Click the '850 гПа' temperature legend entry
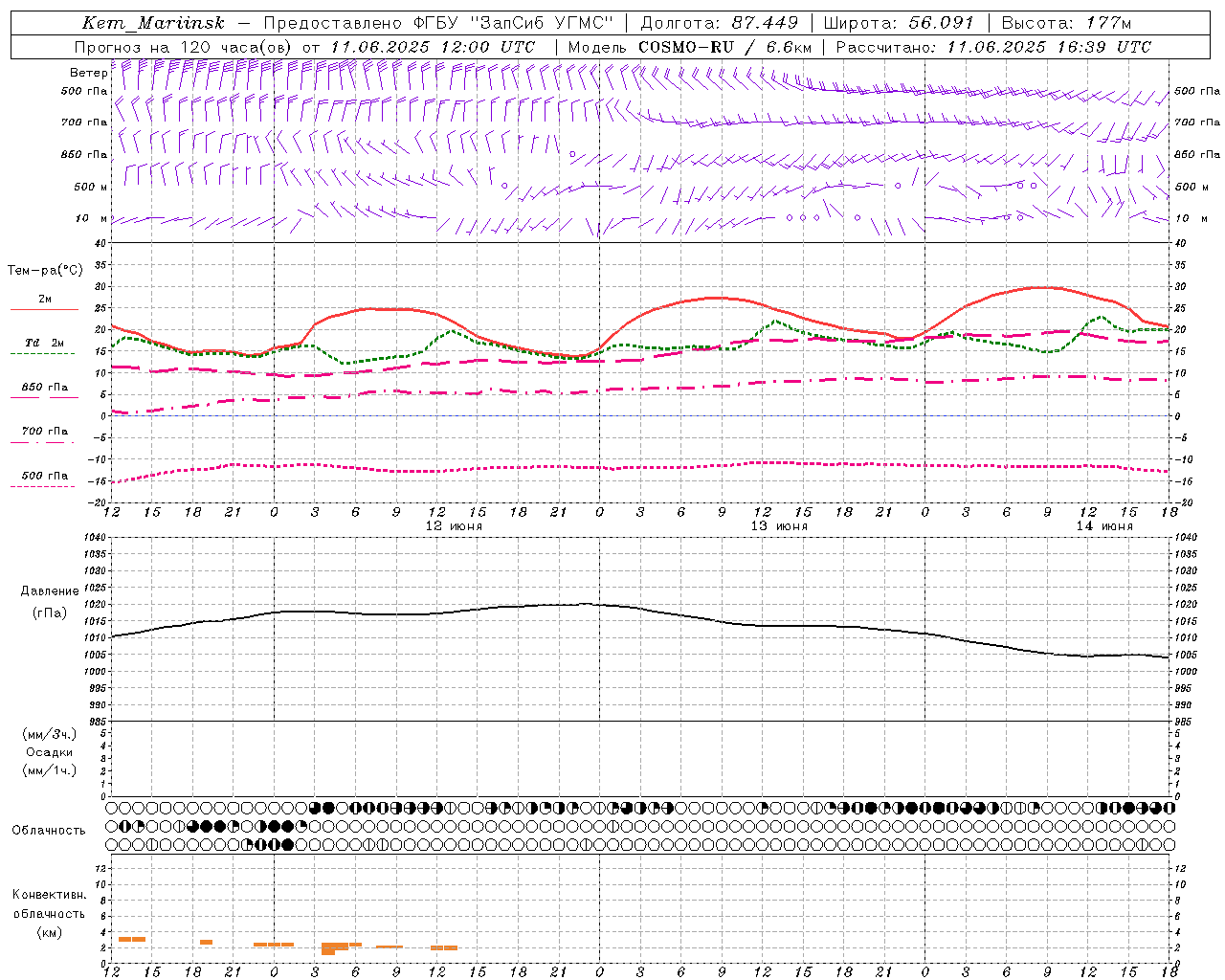 tap(44, 388)
